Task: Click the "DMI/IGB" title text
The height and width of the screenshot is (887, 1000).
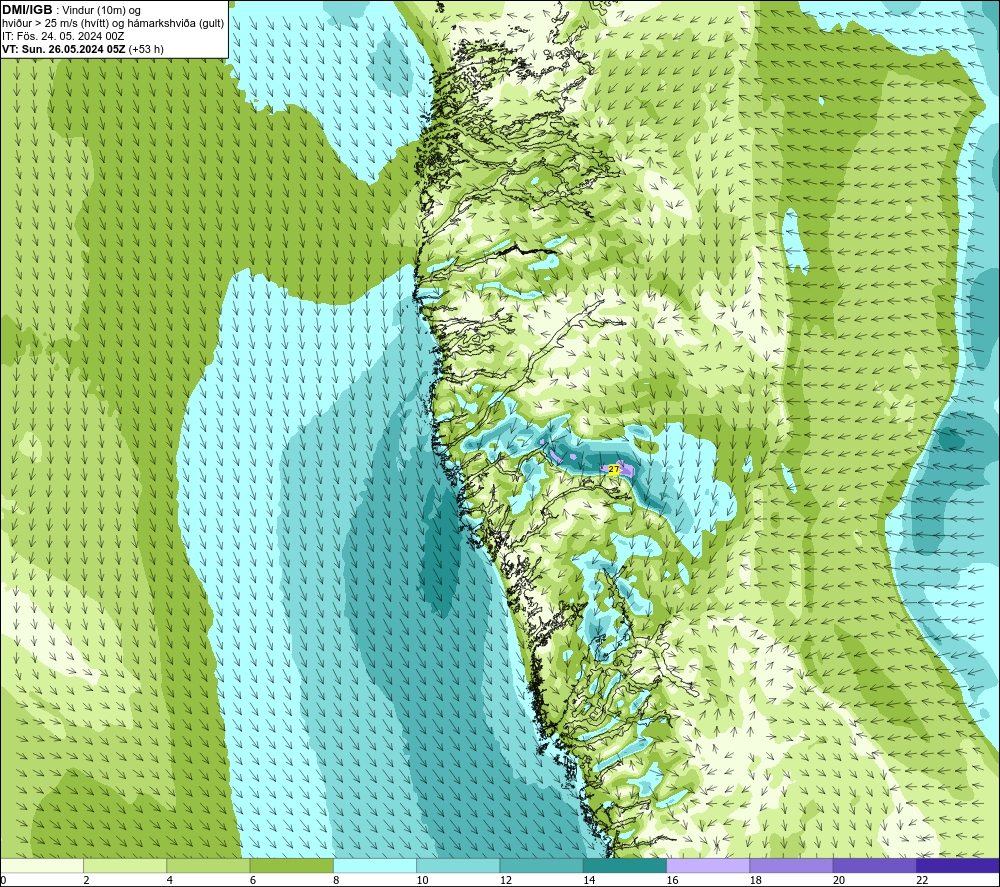Action: pyautogui.click(x=27, y=10)
